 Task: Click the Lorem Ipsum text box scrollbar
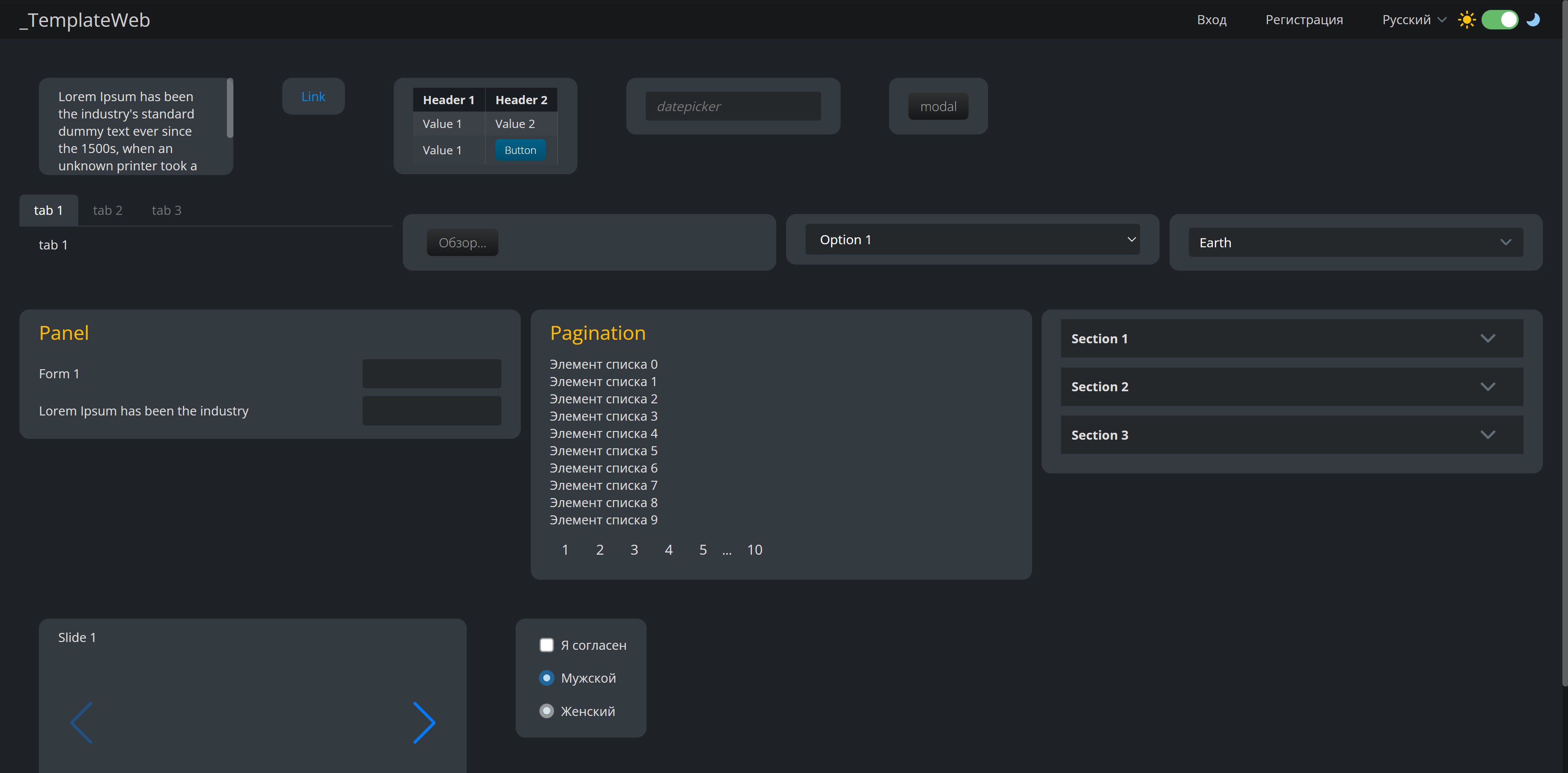pos(229,108)
